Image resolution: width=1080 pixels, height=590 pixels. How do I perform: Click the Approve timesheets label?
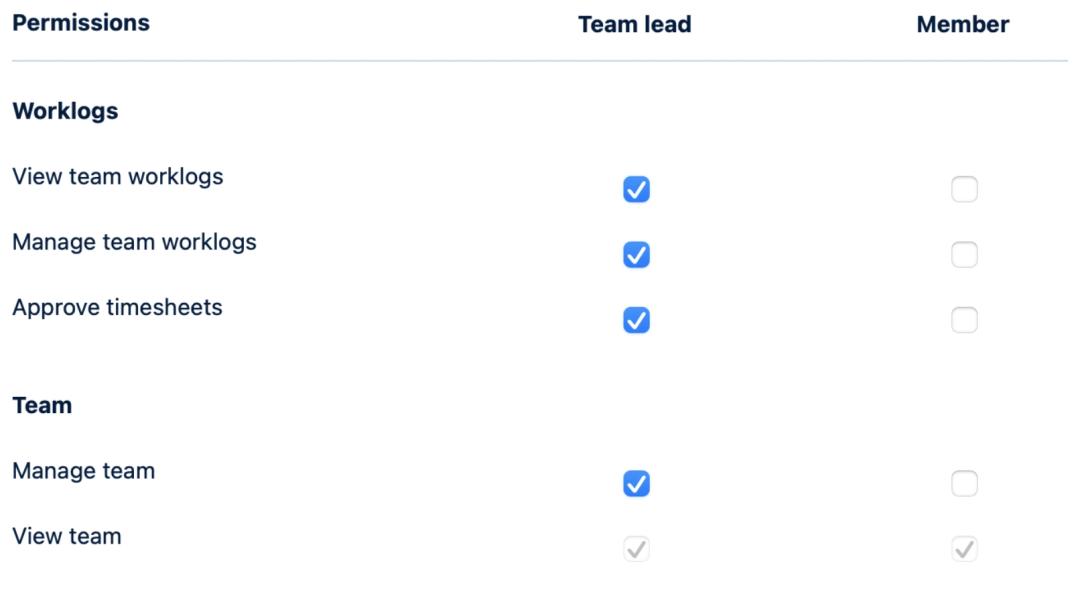point(117,307)
